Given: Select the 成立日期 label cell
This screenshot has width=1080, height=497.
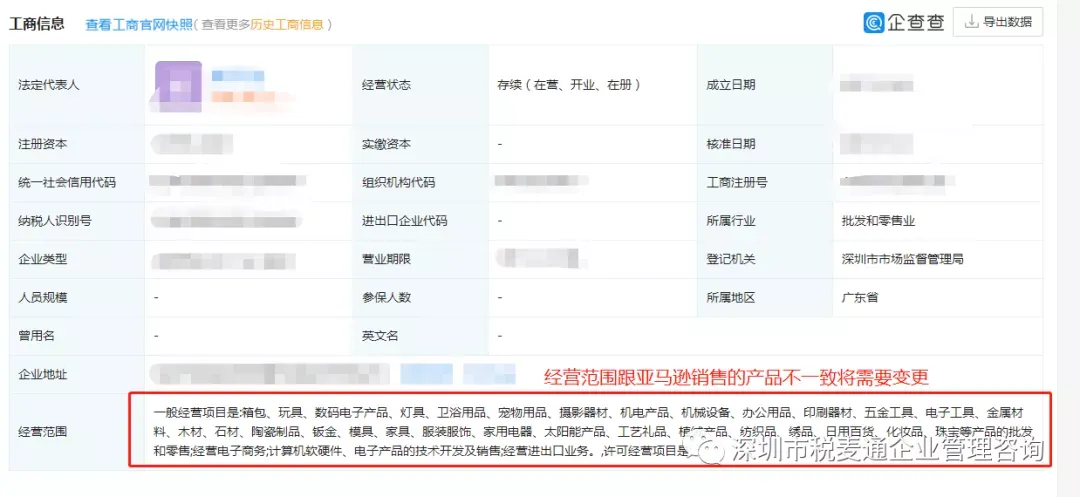Looking at the screenshot, I should pos(765,85).
